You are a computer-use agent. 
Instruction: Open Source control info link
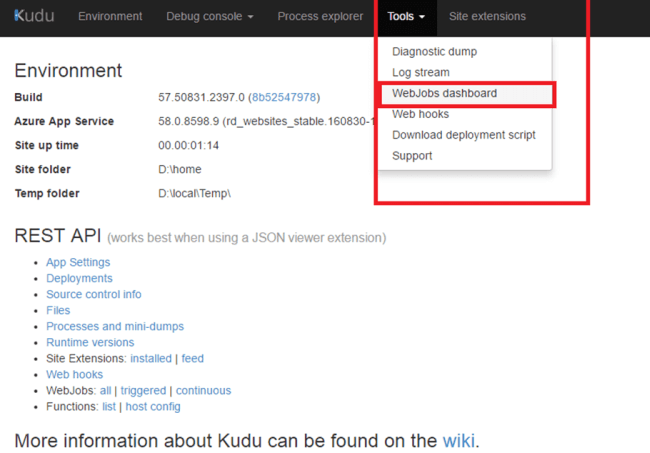(94, 295)
